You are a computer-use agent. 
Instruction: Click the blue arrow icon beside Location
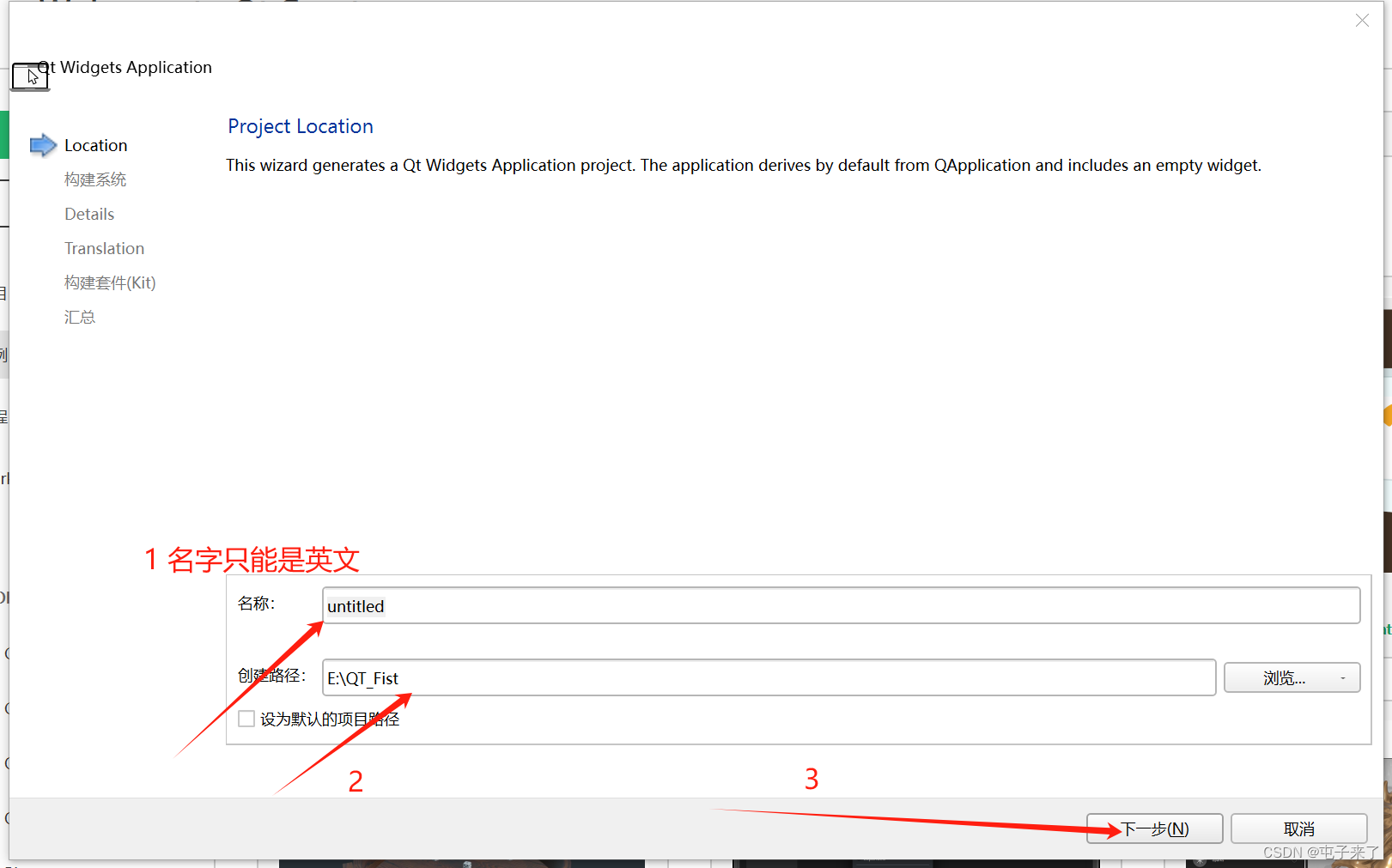pyautogui.click(x=41, y=144)
